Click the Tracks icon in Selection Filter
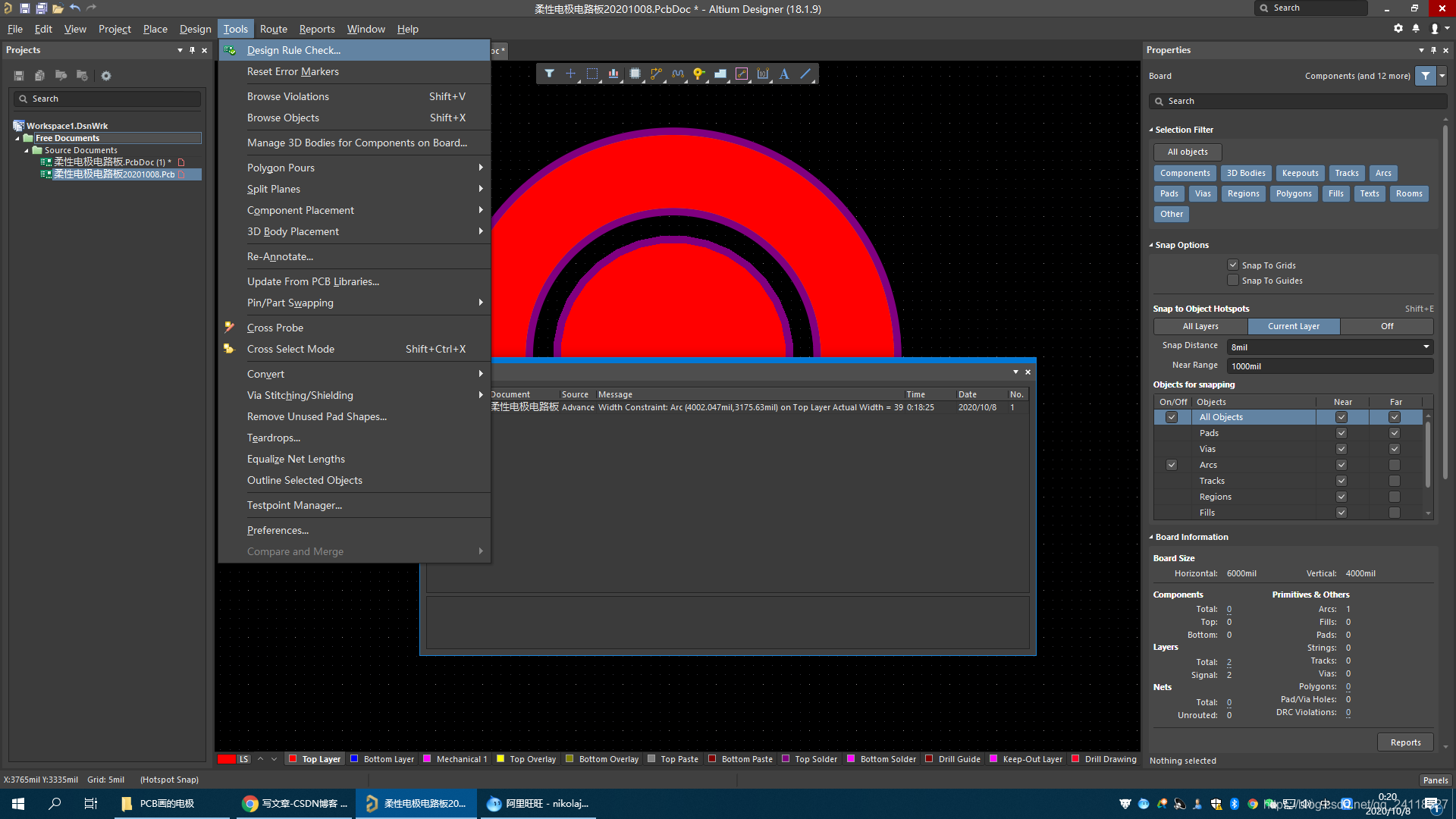The image size is (1456, 819). (x=1348, y=173)
